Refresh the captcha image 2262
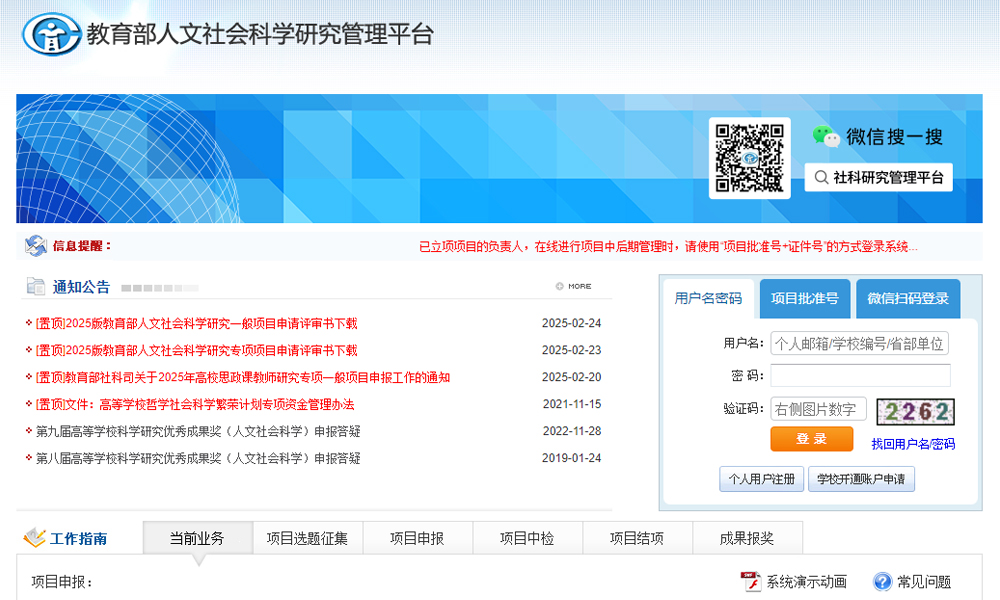Image resolution: width=1000 pixels, height=600 pixels. point(915,410)
